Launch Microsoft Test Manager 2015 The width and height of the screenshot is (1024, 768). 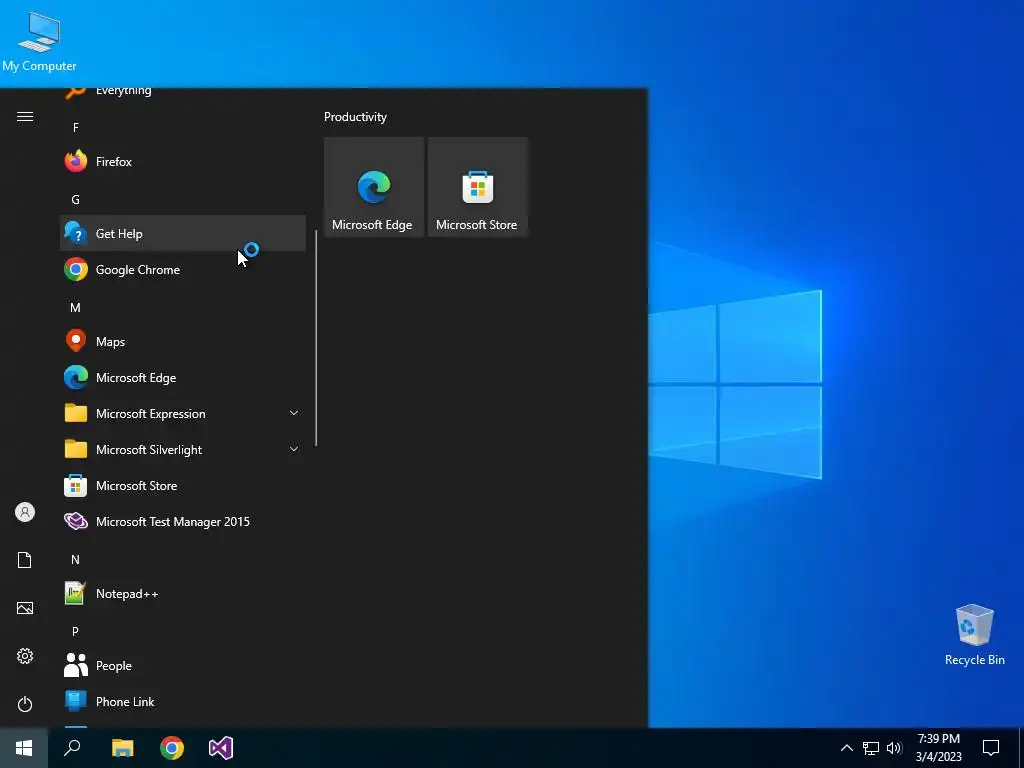(183, 521)
